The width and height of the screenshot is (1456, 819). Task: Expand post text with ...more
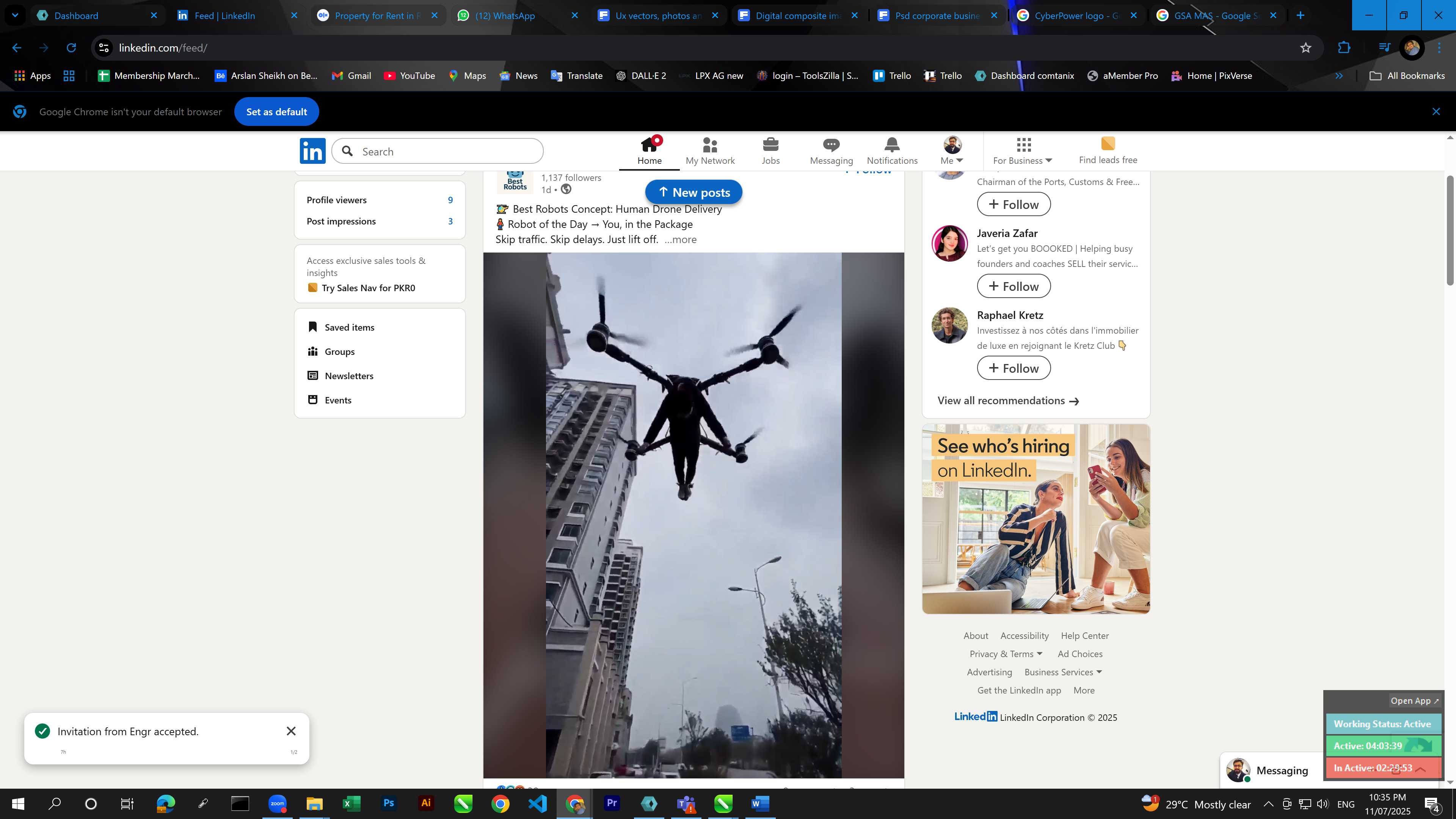(681, 240)
